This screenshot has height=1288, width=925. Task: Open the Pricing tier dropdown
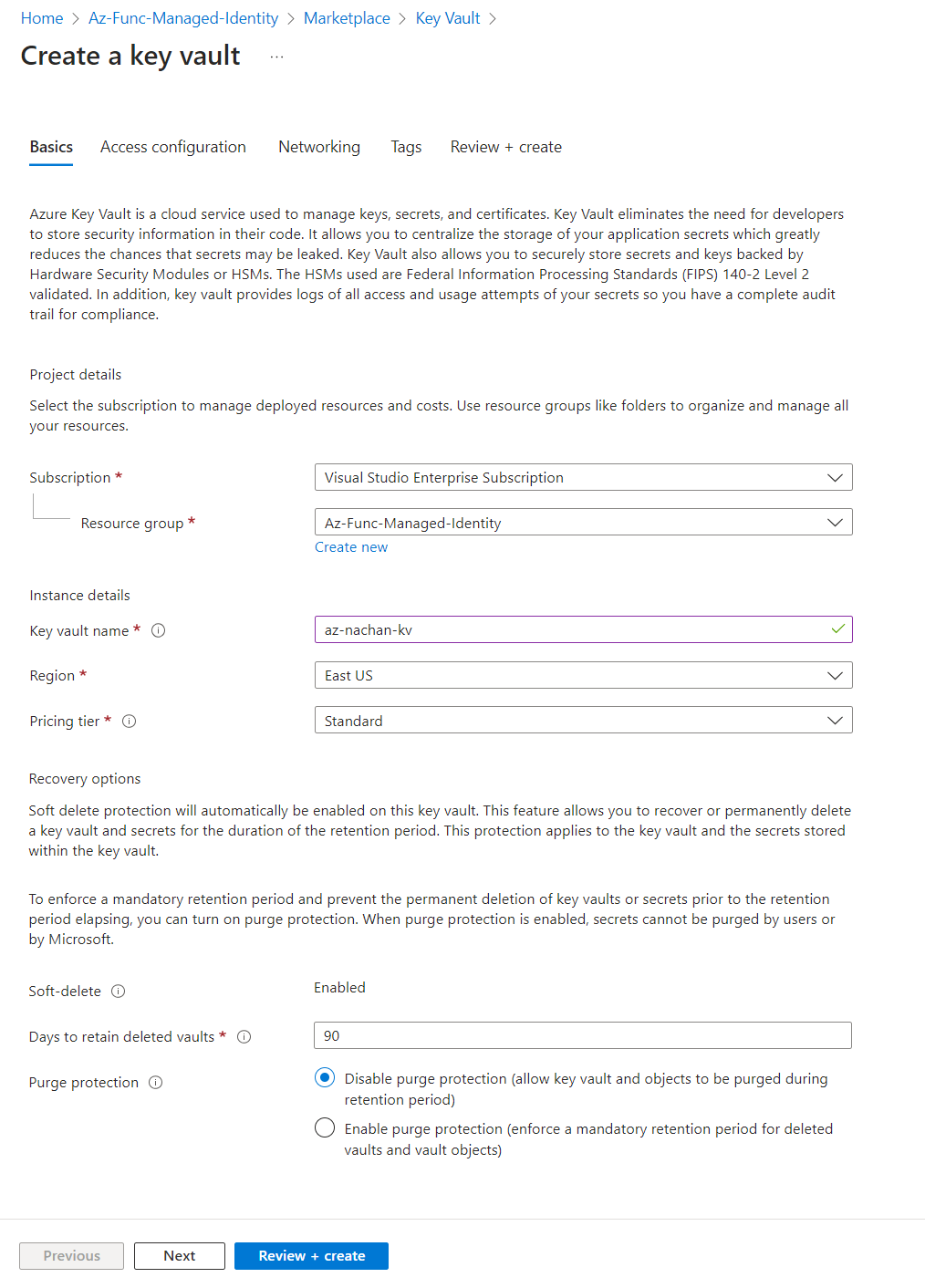tap(583, 721)
